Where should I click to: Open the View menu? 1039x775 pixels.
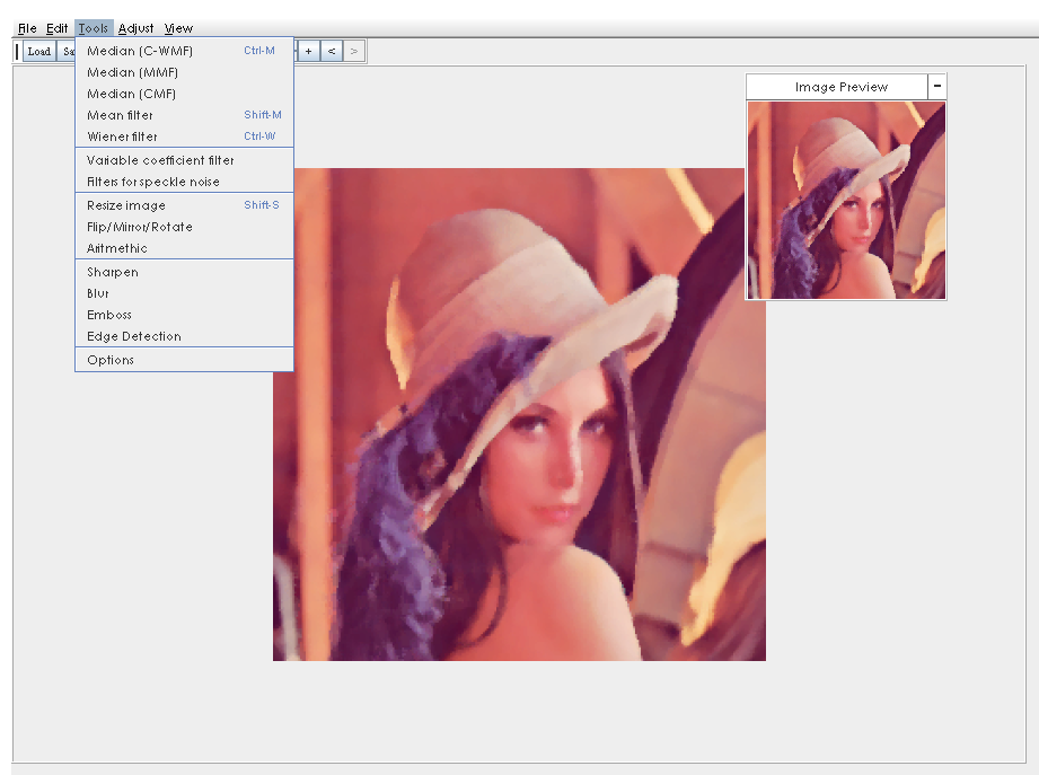click(x=178, y=28)
